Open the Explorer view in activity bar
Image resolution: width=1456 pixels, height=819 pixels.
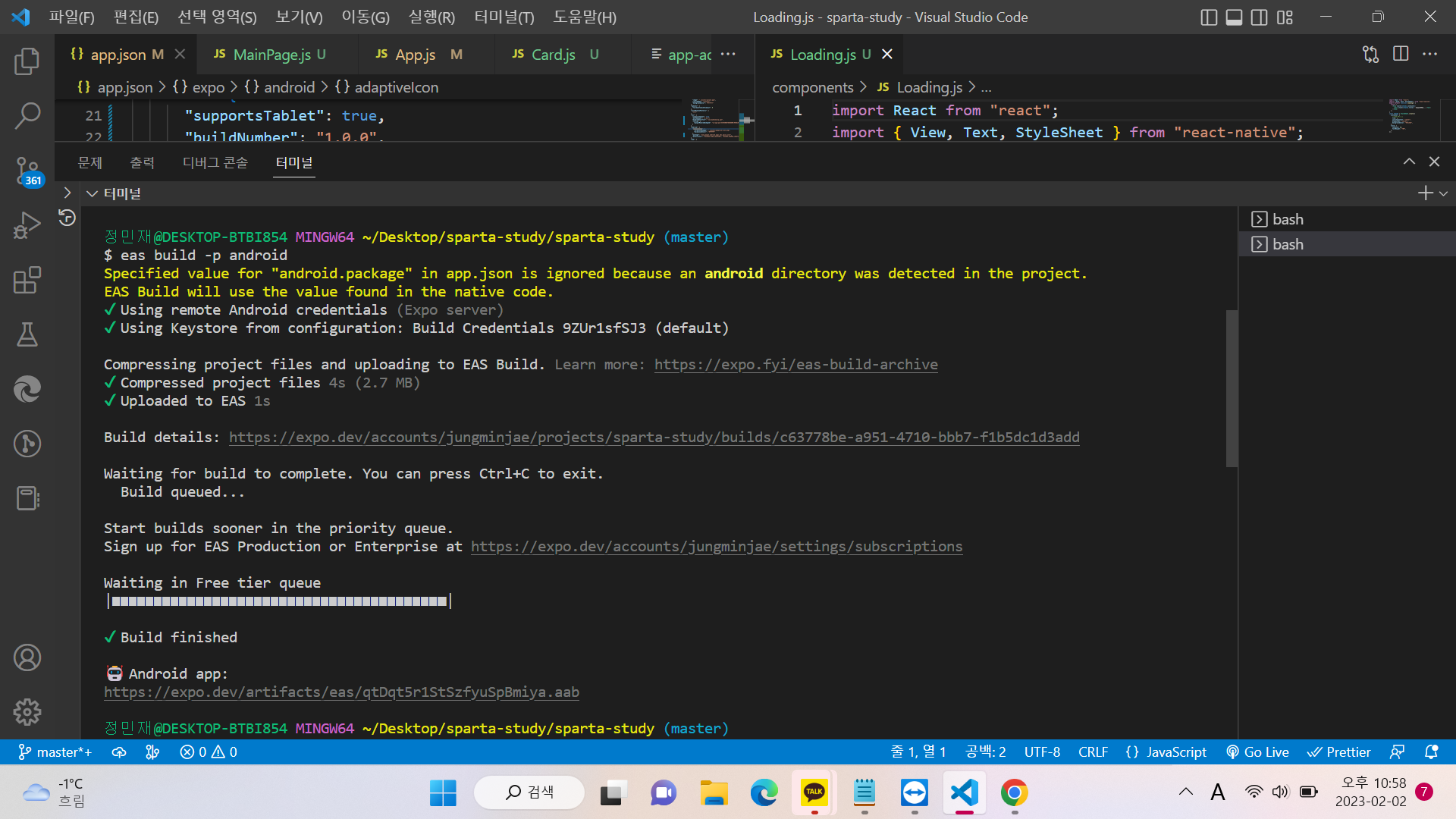click(27, 61)
